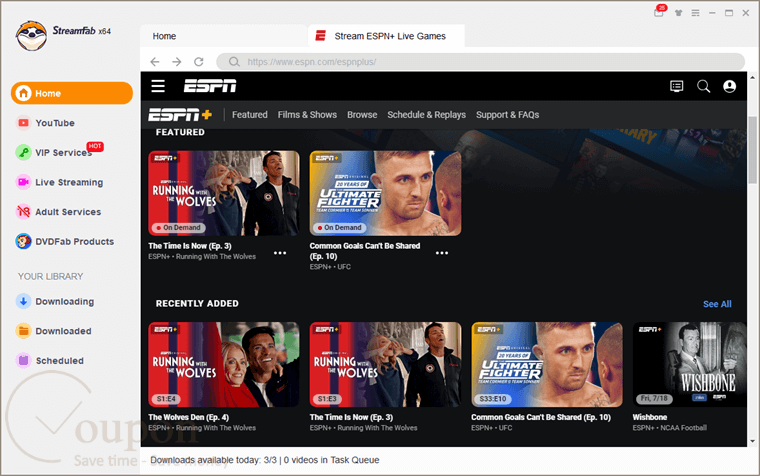Click featured title The Time Is Now (Ep. 3)
Image resolution: width=760 pixels, height=476 pixels.
pos(190,246)
